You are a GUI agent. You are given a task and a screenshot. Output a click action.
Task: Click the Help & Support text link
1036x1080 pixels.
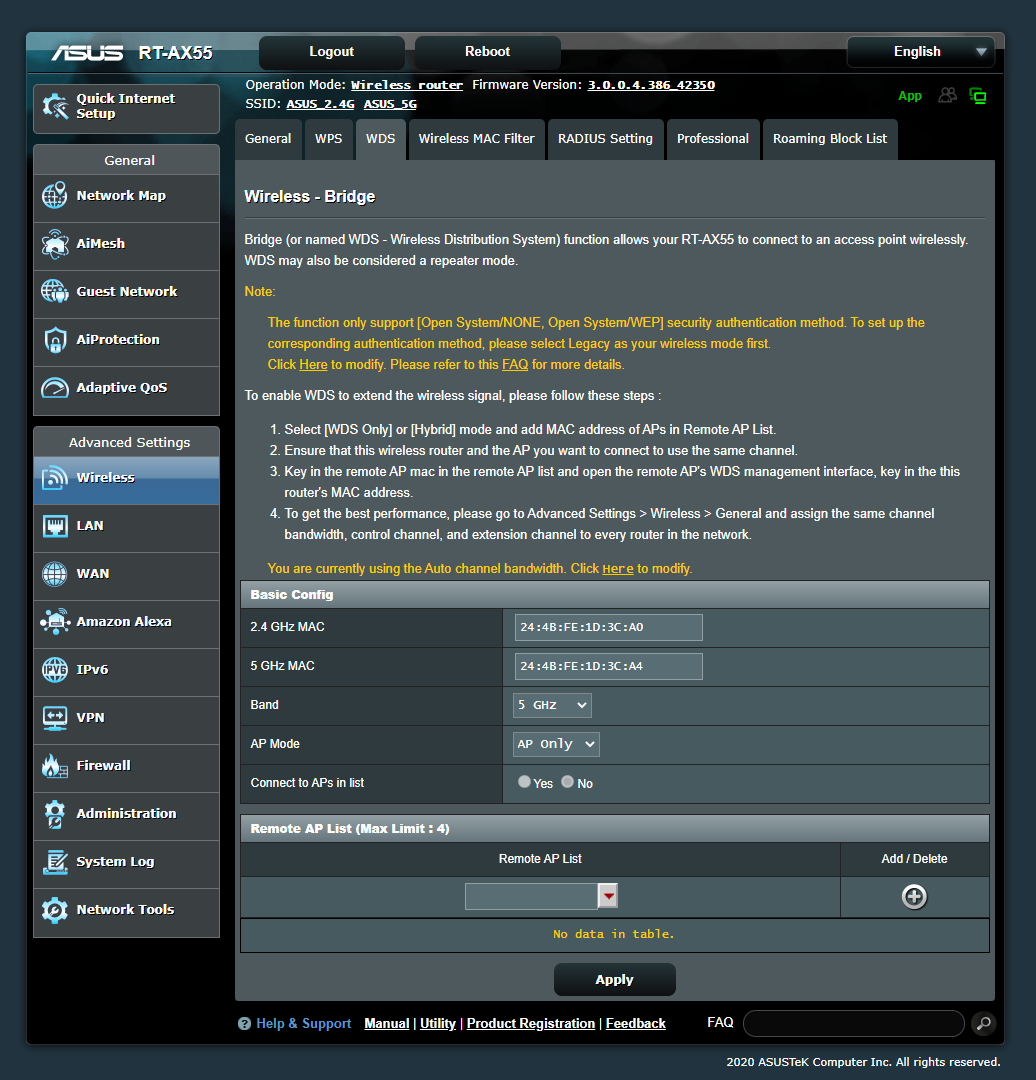(x=303, y=1024)
